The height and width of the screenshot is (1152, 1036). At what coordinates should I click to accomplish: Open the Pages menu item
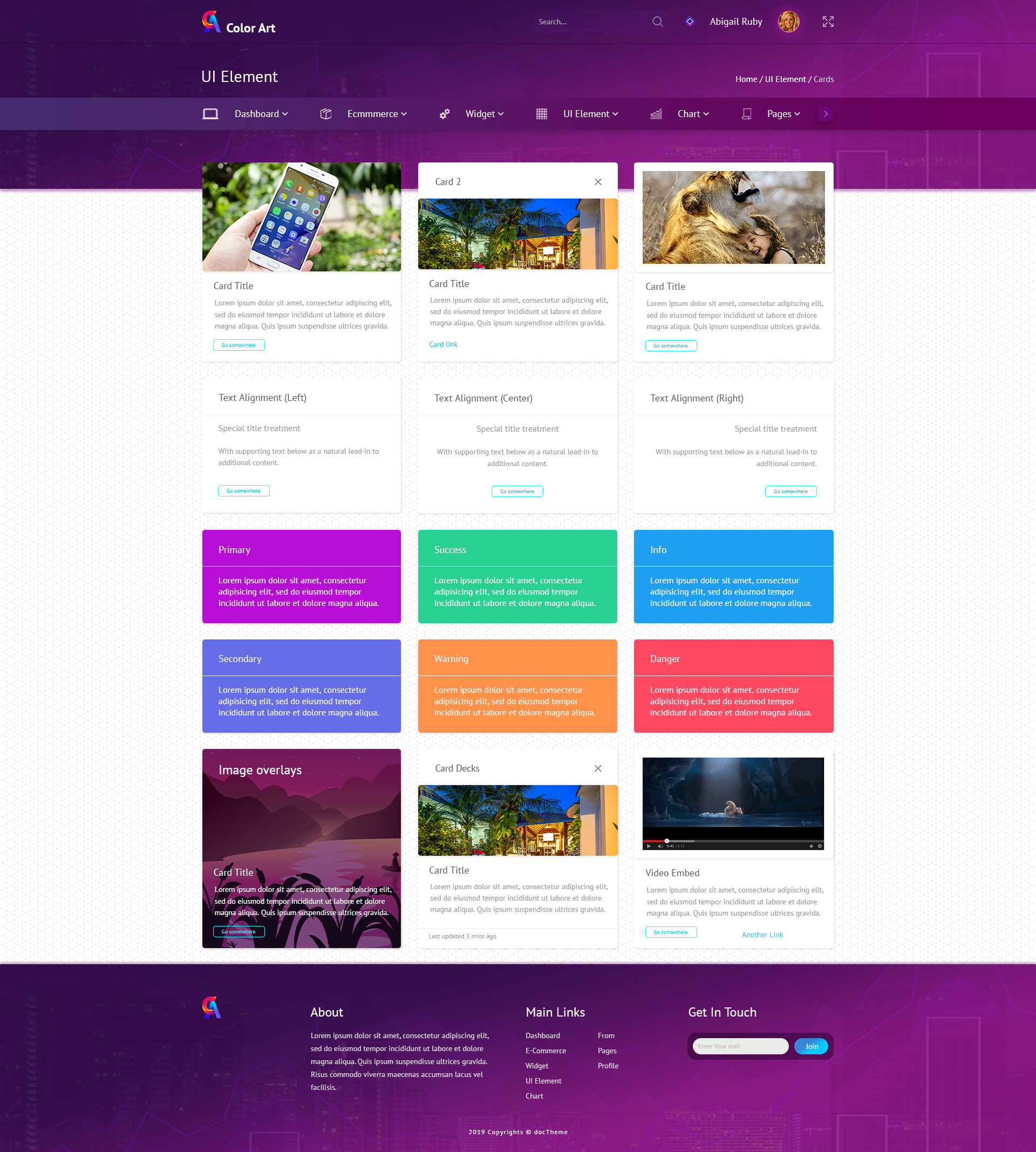pyautogui.click(x=783, y=114)
